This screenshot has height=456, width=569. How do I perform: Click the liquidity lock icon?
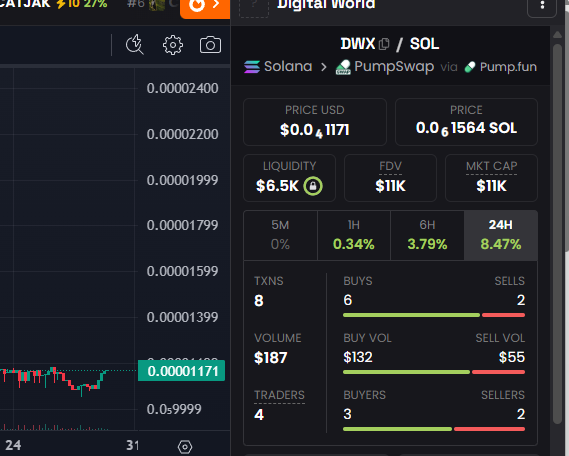[x=313, y=186]
